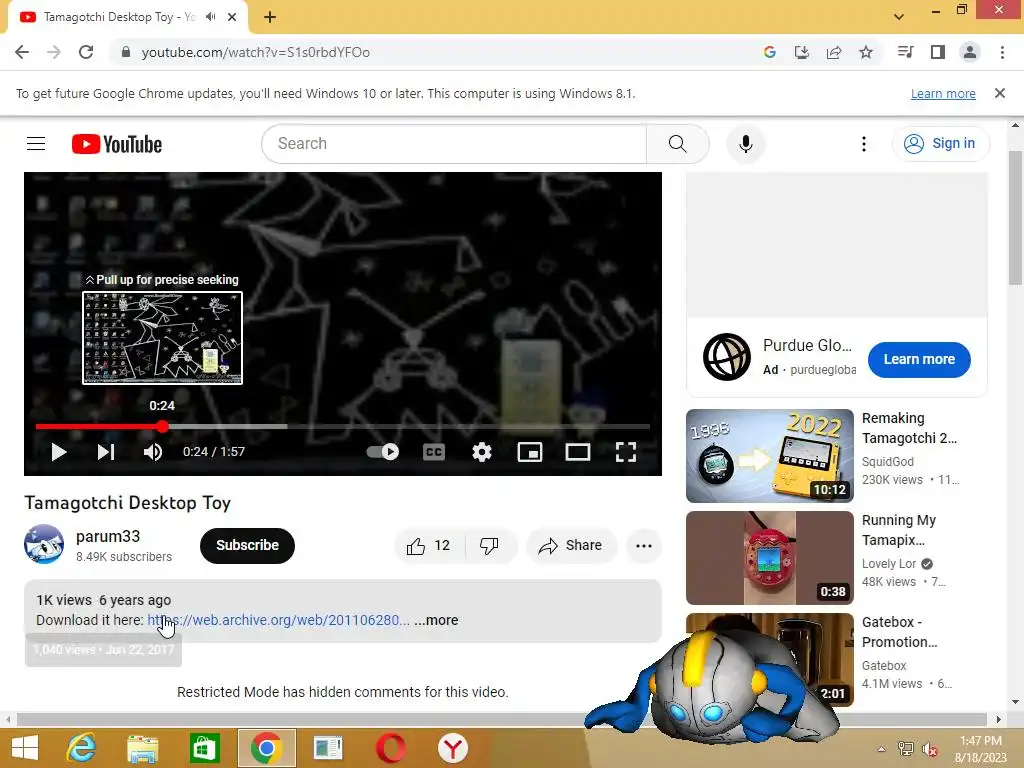Click the red scrubber handle at 0:24
Image resolution: width=1024 pixels, height=768 pixels.
pos(162,426)
